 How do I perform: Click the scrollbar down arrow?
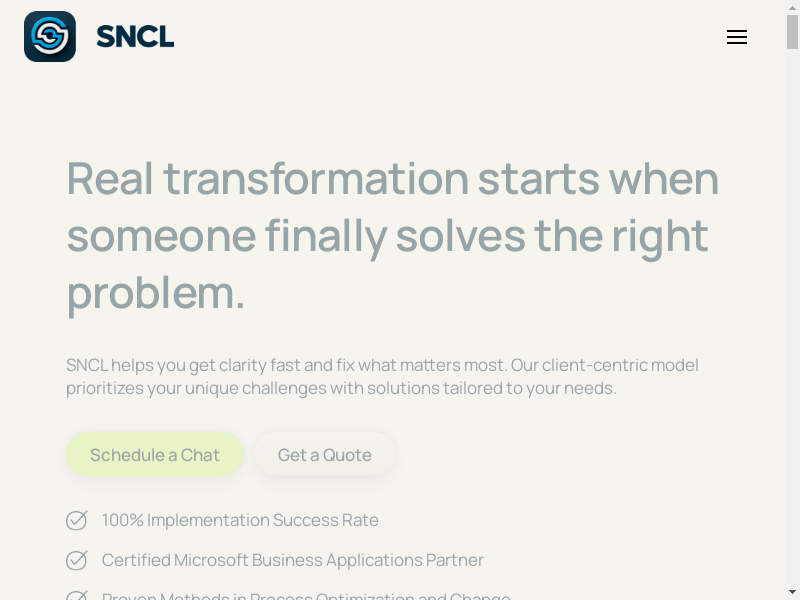pos(792,592)
